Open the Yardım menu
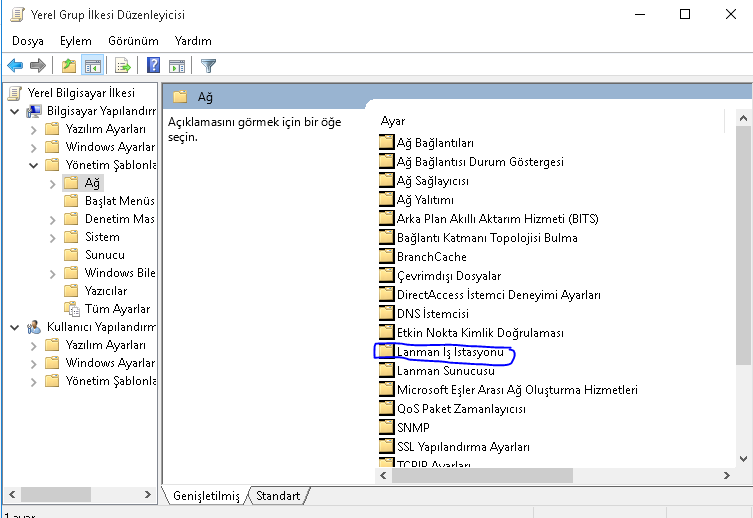This screenshot has width=753, height=518. (x=193, y=41)
